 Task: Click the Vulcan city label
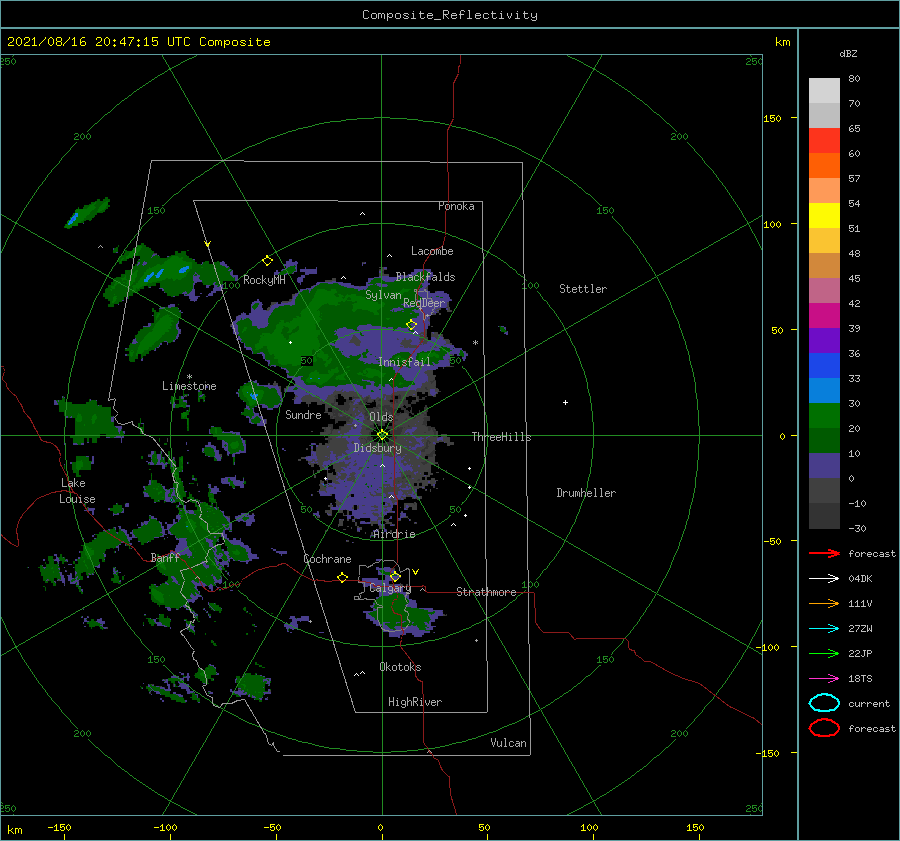click(x=508, y=743)
